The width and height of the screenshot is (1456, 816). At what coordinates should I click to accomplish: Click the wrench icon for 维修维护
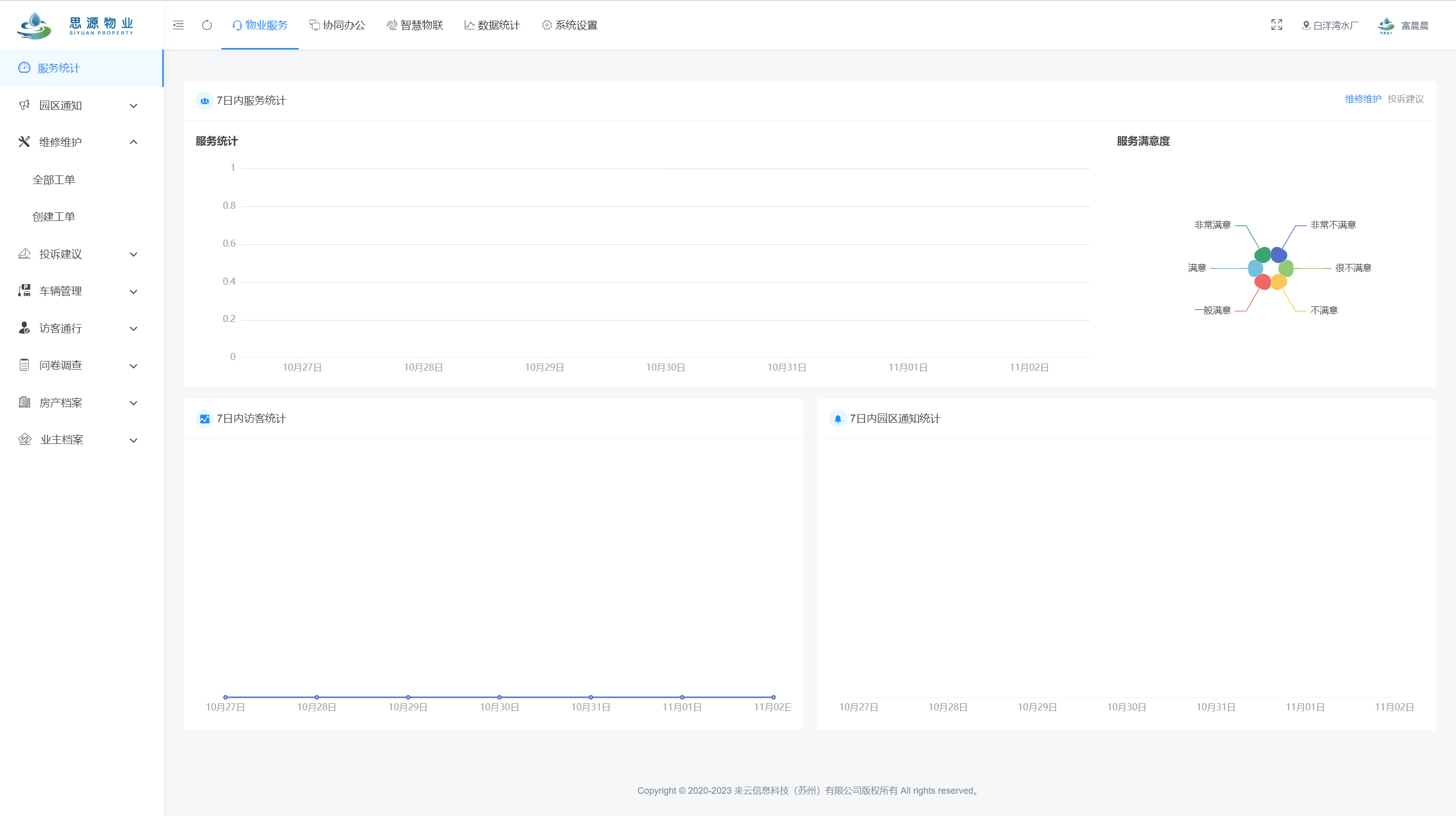point(24,142)
